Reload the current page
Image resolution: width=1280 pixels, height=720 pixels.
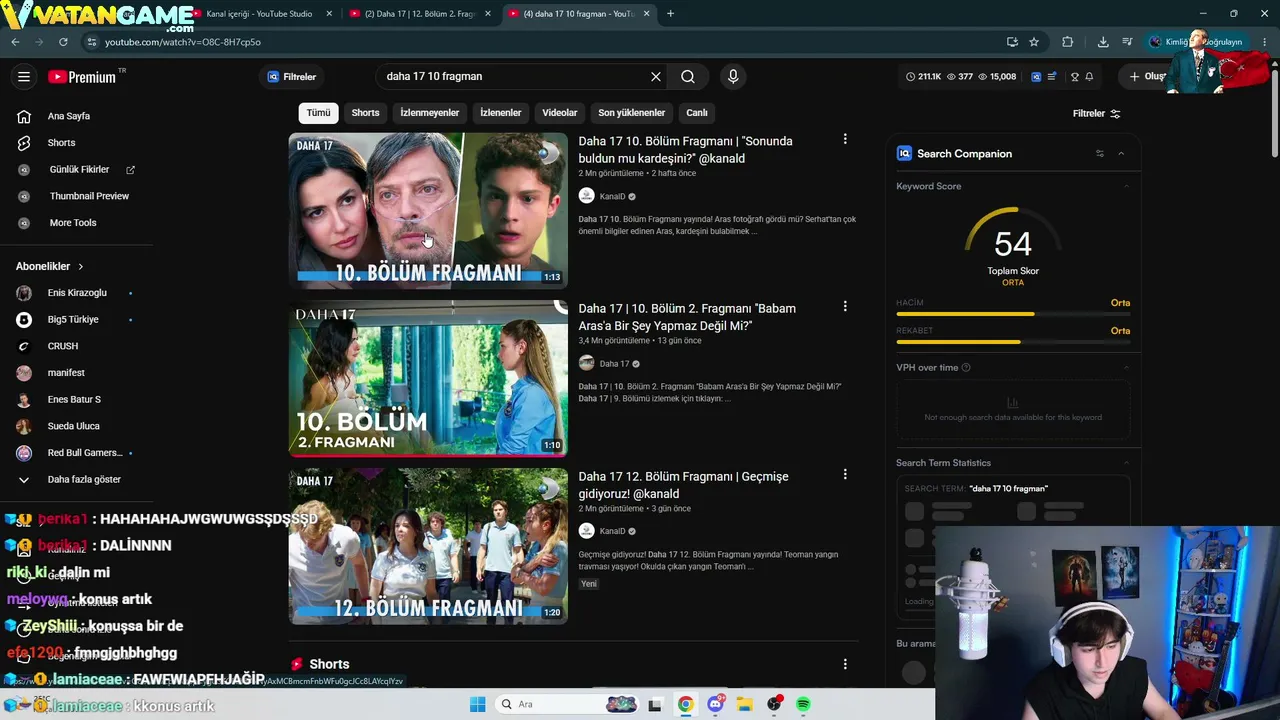[63, 42]
